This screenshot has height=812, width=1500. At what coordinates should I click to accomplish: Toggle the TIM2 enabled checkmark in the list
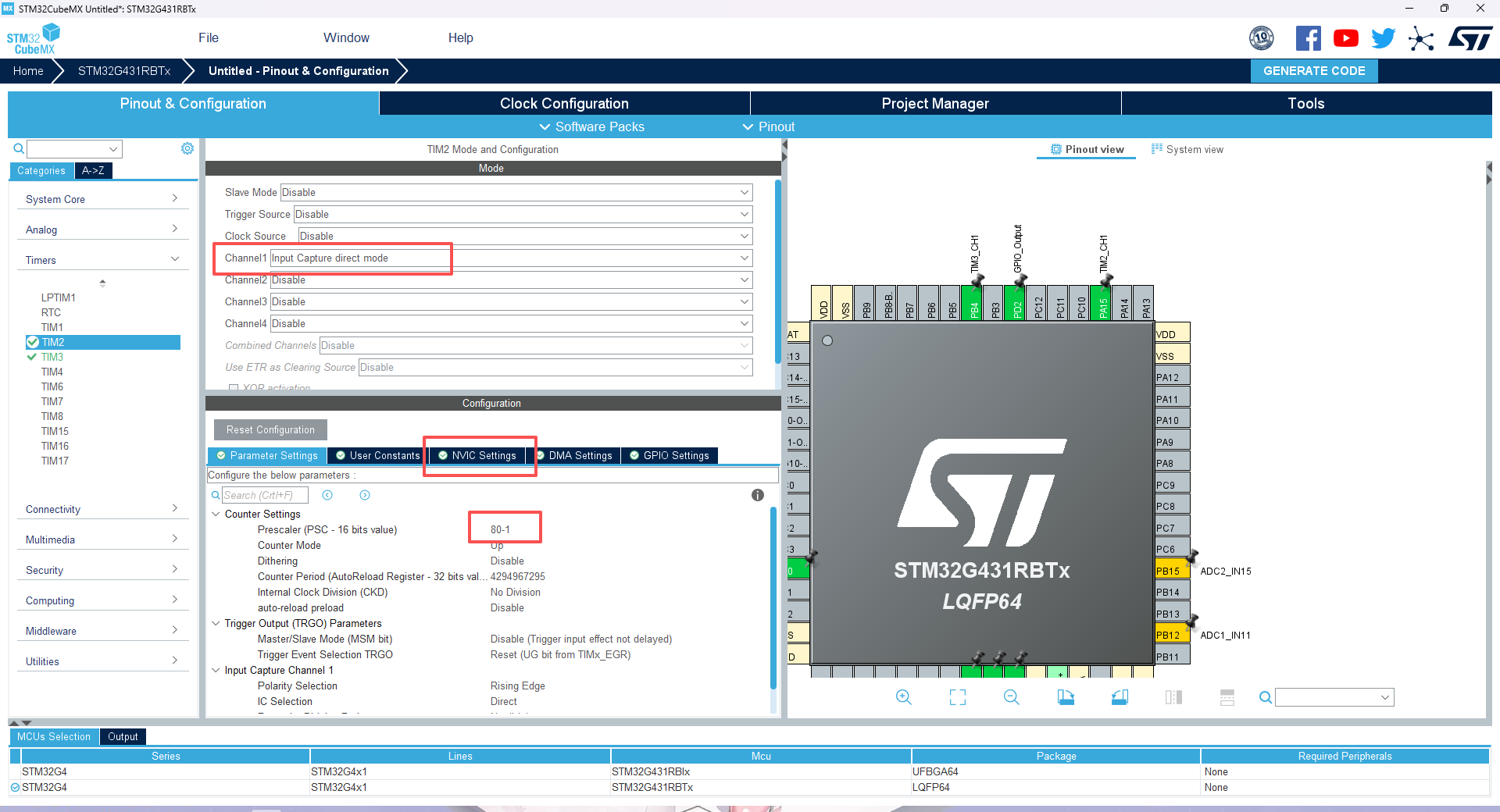click(33, 342)
